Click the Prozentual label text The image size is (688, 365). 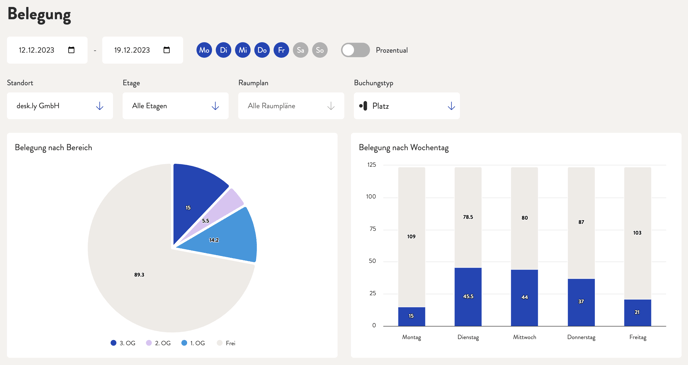click(x=392, y=50)
